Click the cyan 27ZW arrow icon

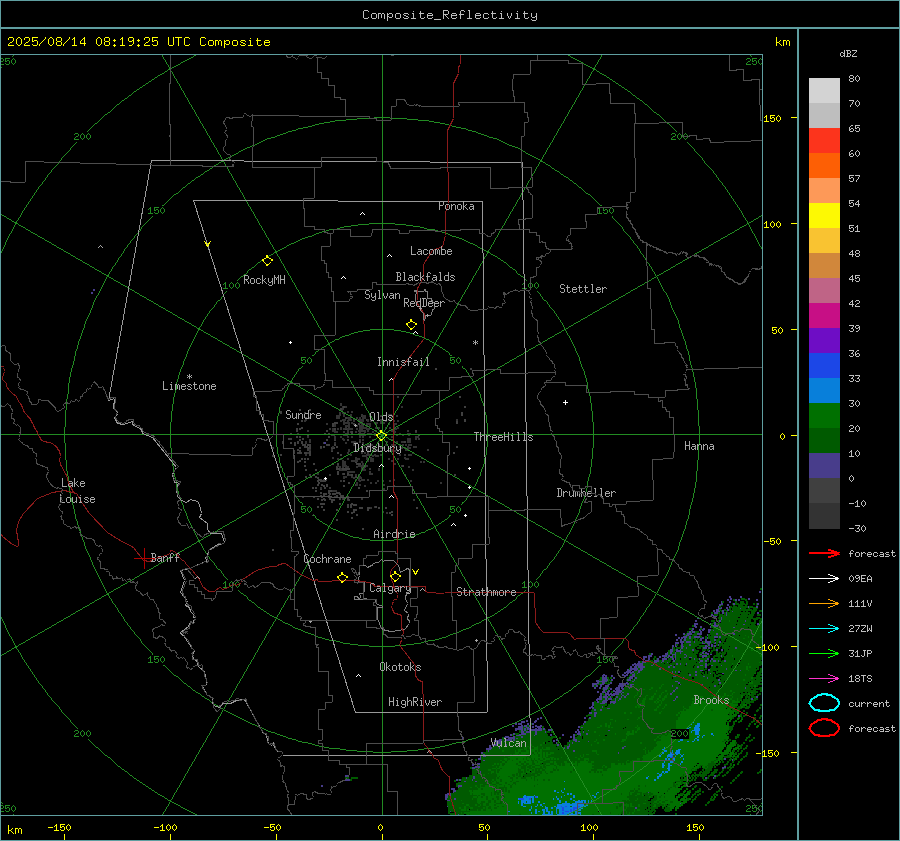coord(824,629)
